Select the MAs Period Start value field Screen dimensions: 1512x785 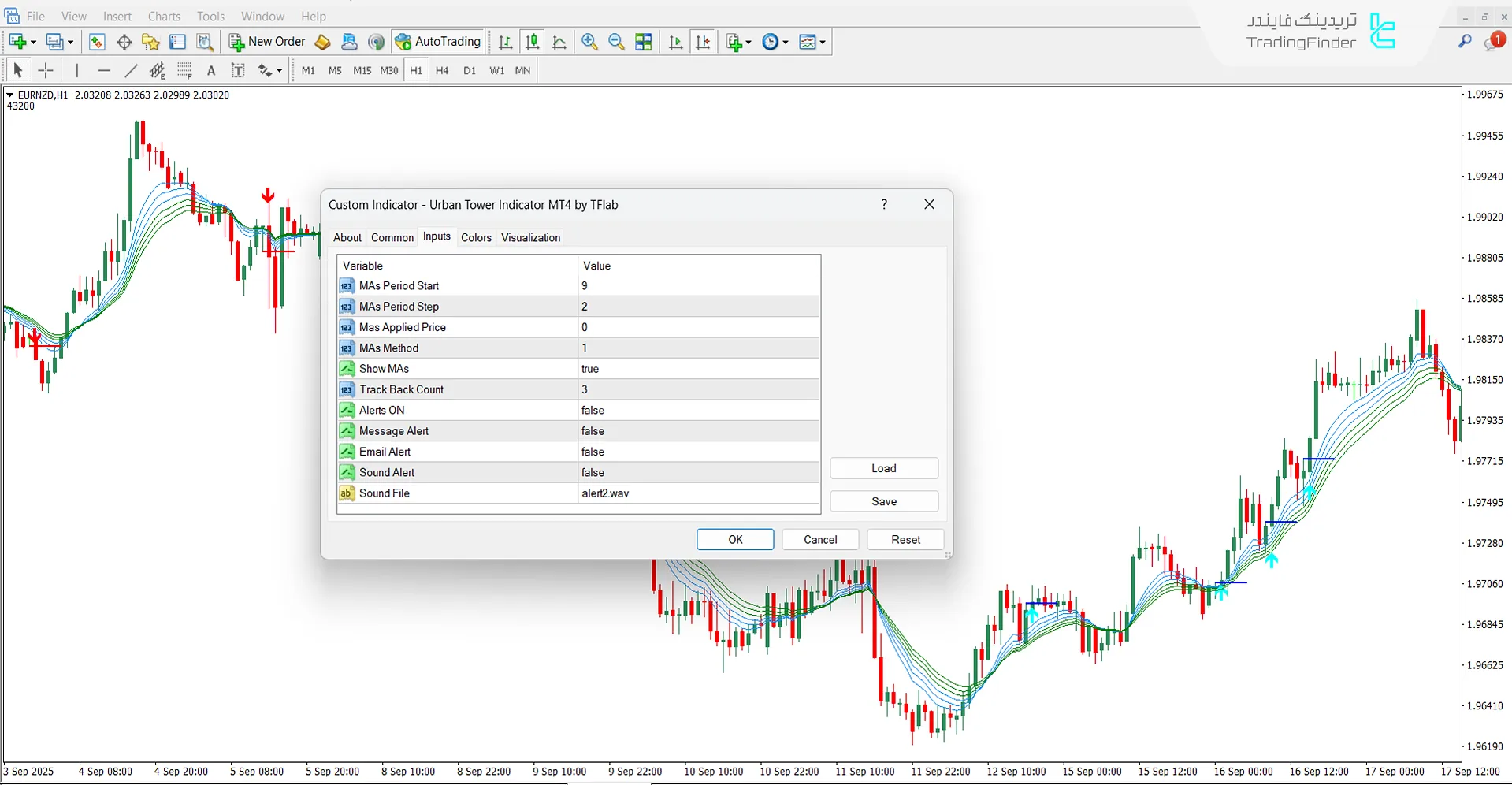click(698, 286)
